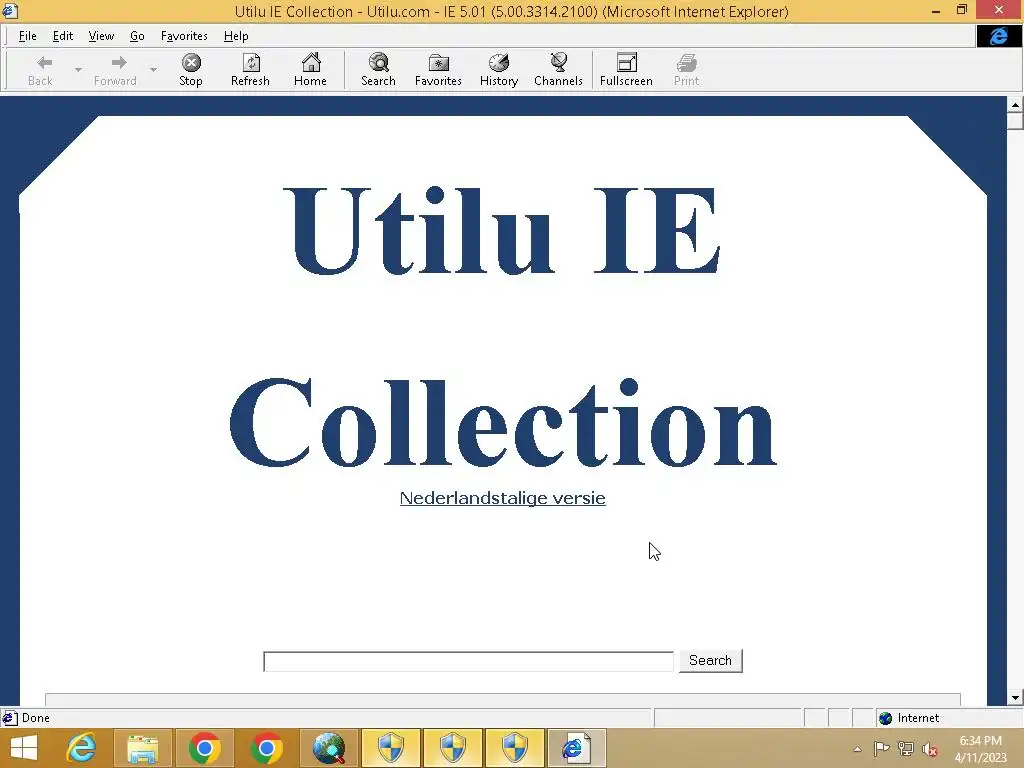Open the Back history dropdown arrow
This screenshot has height=768, width=1024.
coord(78,70)
